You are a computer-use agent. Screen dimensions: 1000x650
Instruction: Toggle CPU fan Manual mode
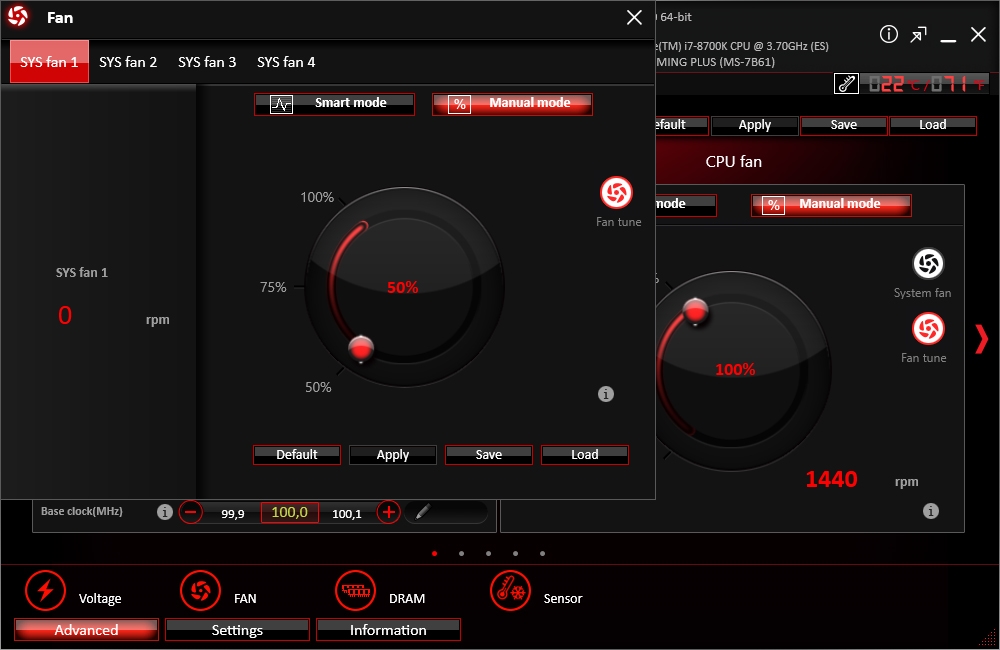[831, 204]
